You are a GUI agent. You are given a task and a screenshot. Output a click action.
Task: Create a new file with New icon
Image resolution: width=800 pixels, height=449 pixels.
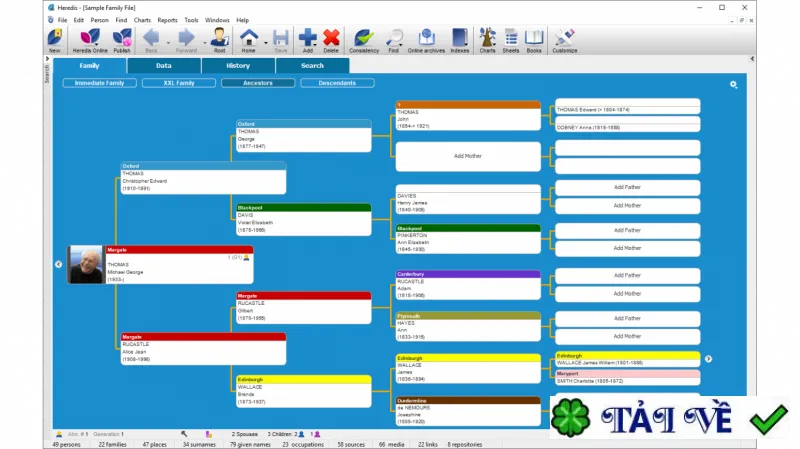55,41
